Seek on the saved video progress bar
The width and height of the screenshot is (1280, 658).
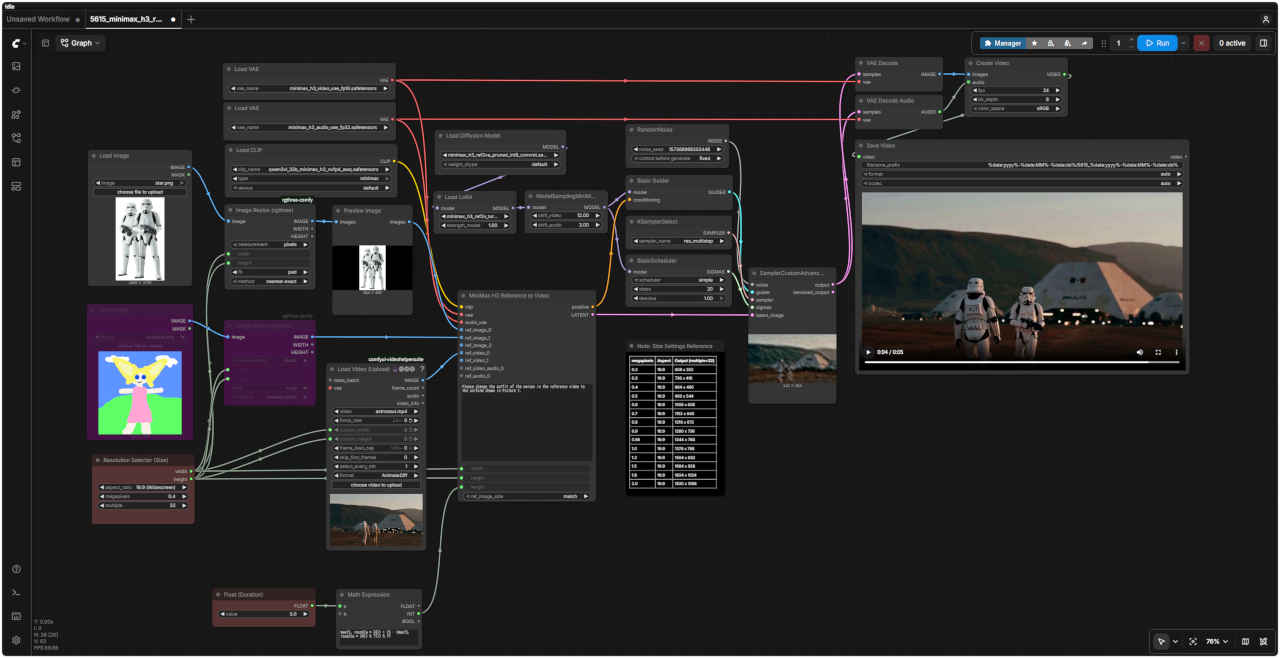point(1022,363)
